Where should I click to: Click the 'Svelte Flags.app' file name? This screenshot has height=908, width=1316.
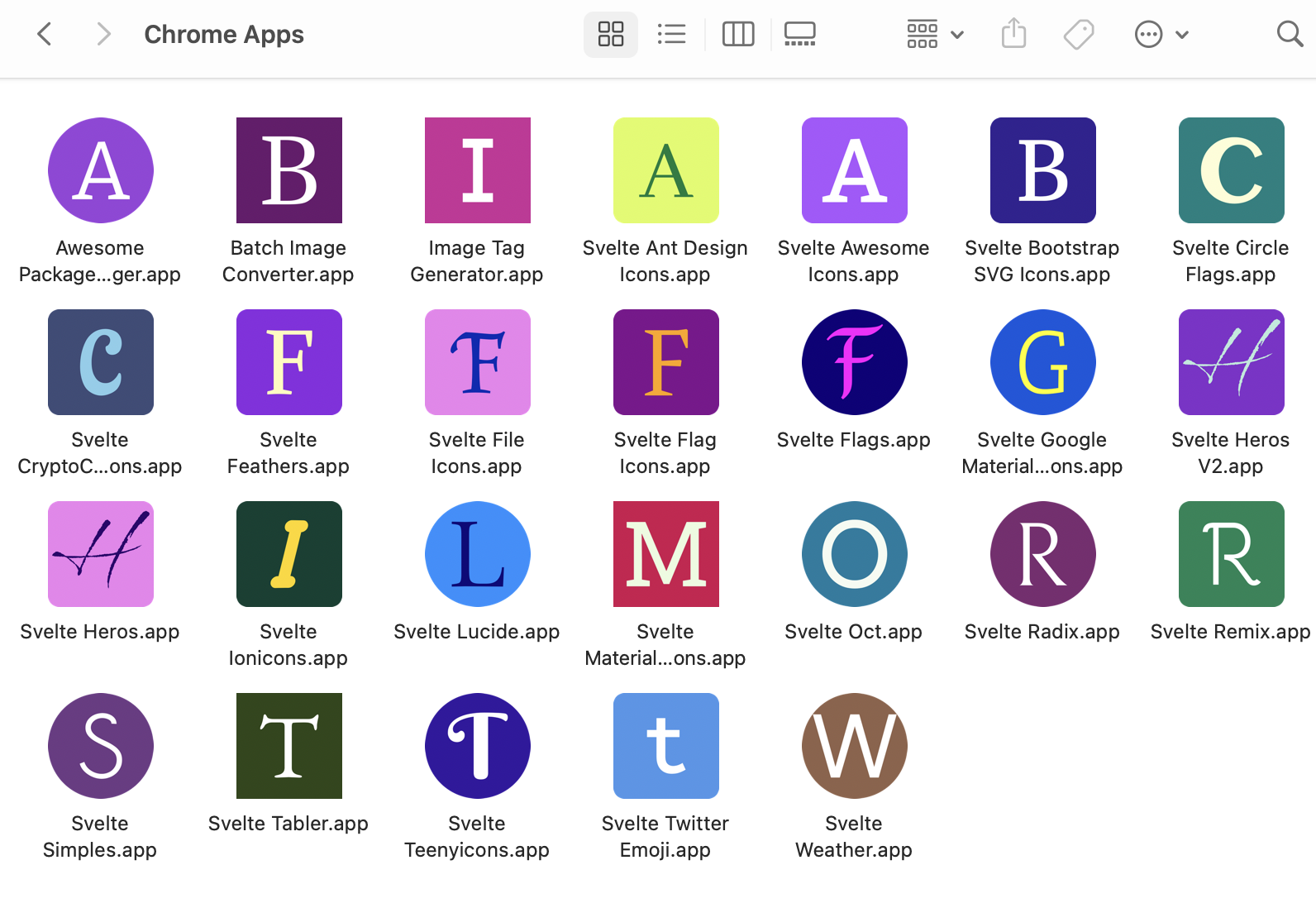854,440
